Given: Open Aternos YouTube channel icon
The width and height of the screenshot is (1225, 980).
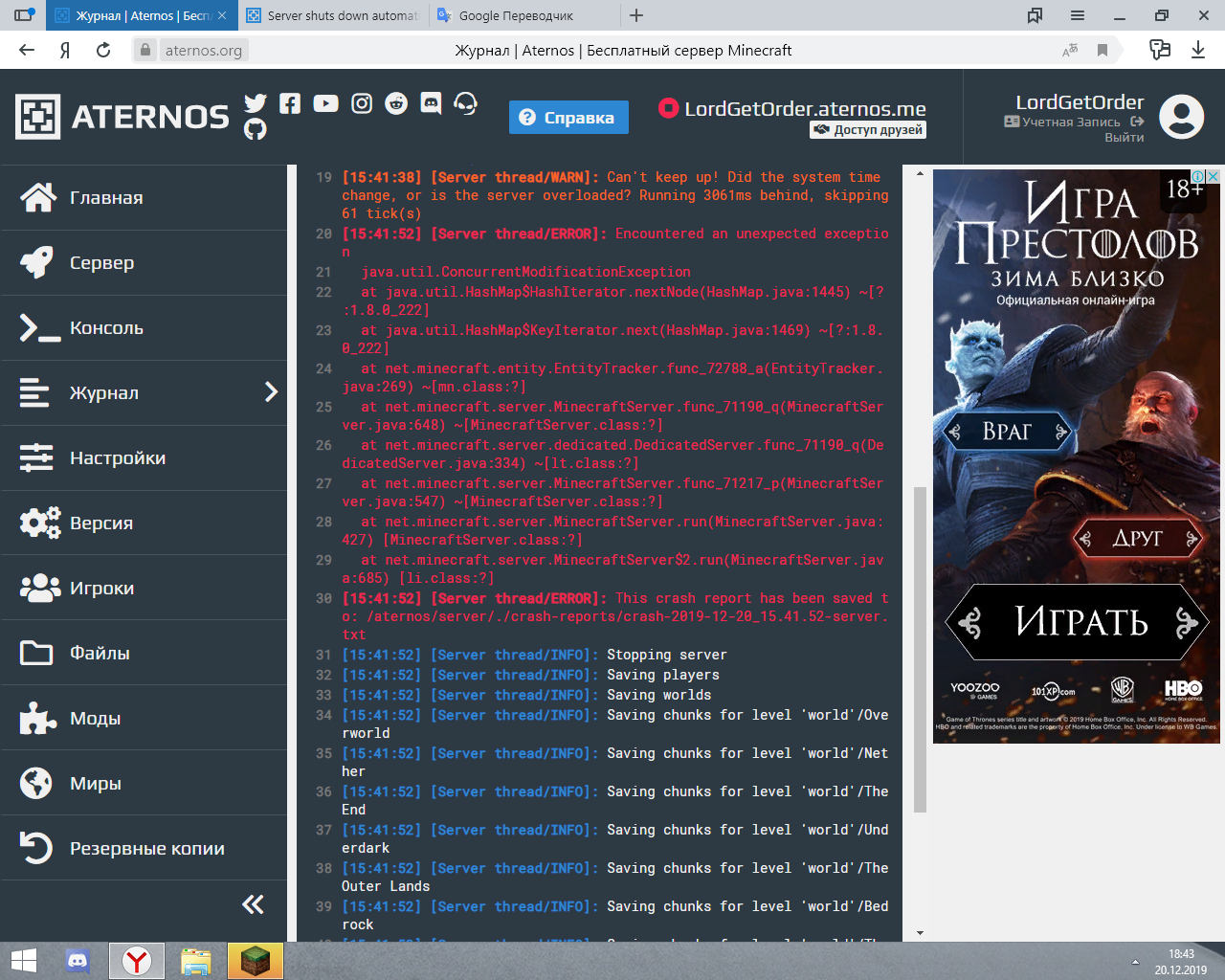Looking at the screenshot, I should click(325, 103).
